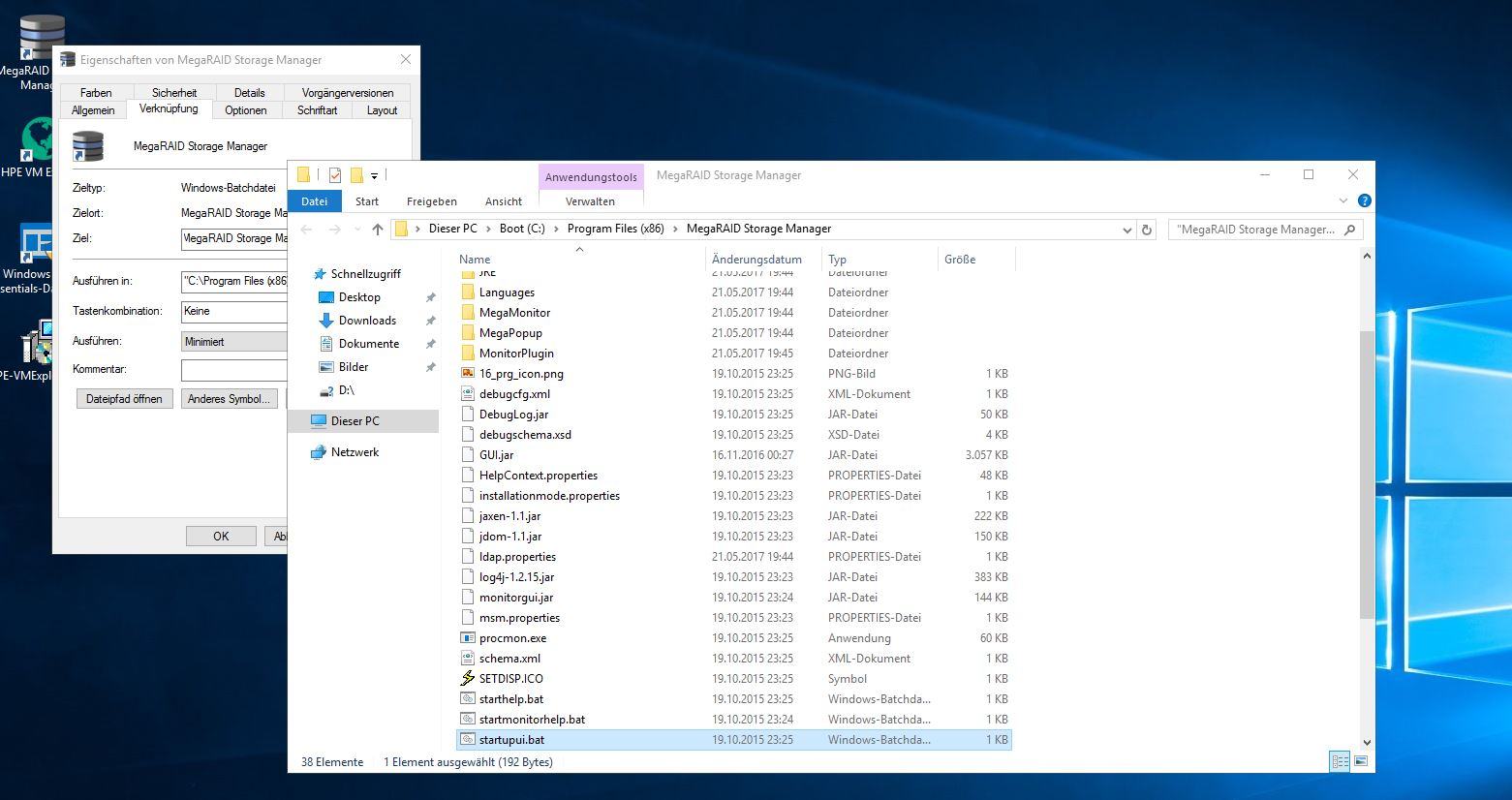Image resolution: width=1512 pixels, height=800 pixels.
Task: Click Anderes Symbol button
Action: [x=229, y=399]
